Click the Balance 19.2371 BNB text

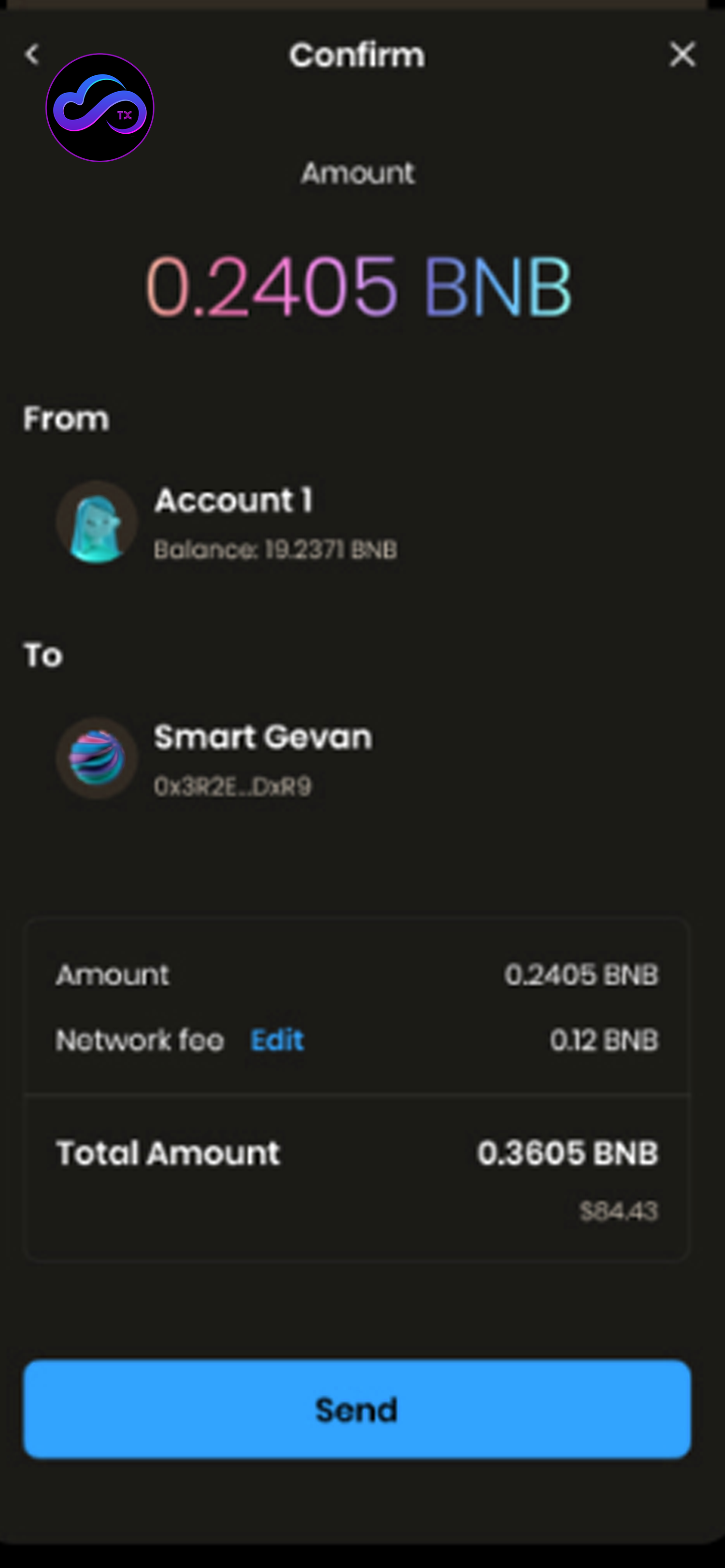click(x=275, y=550)
